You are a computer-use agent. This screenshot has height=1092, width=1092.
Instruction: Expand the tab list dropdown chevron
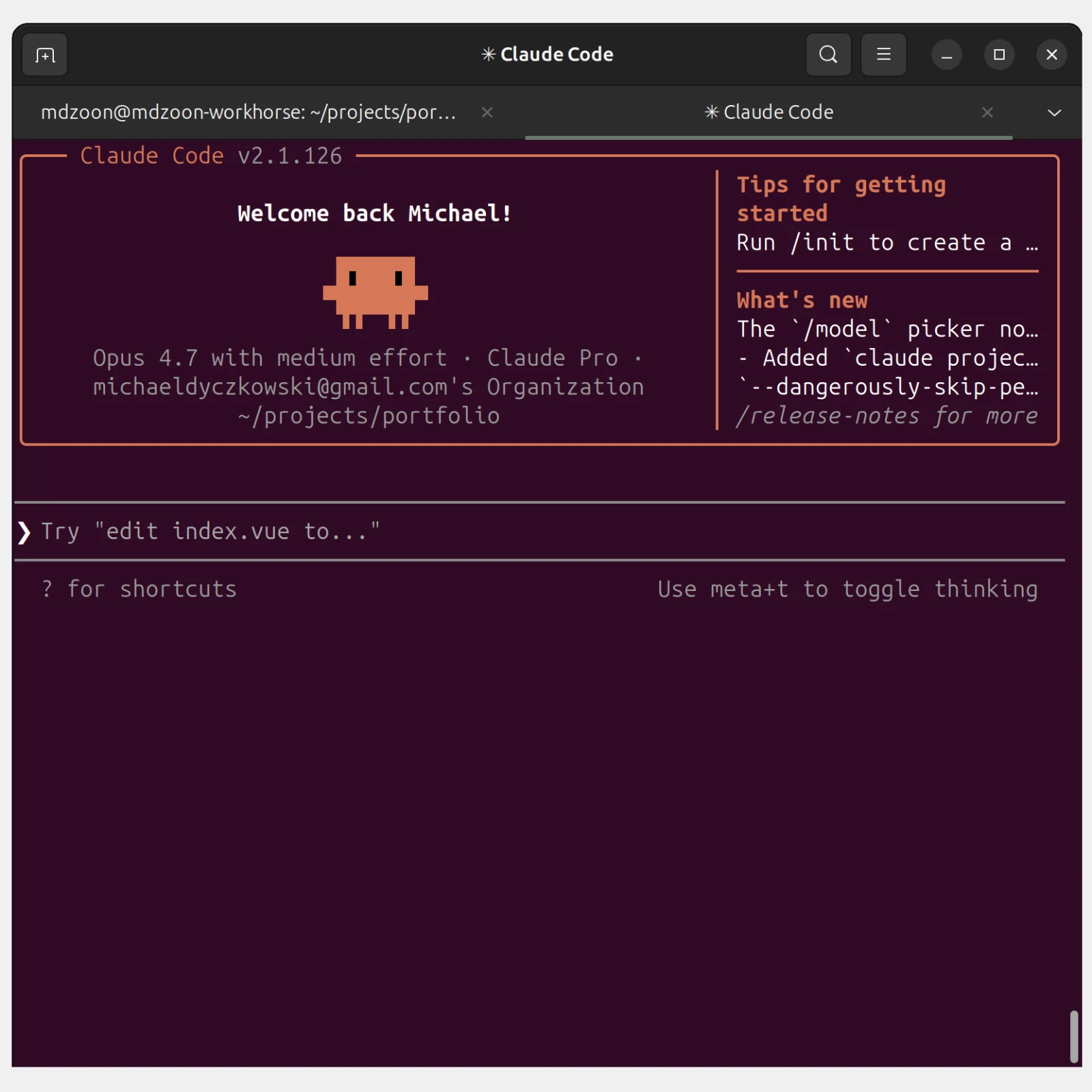point(1054,113)
